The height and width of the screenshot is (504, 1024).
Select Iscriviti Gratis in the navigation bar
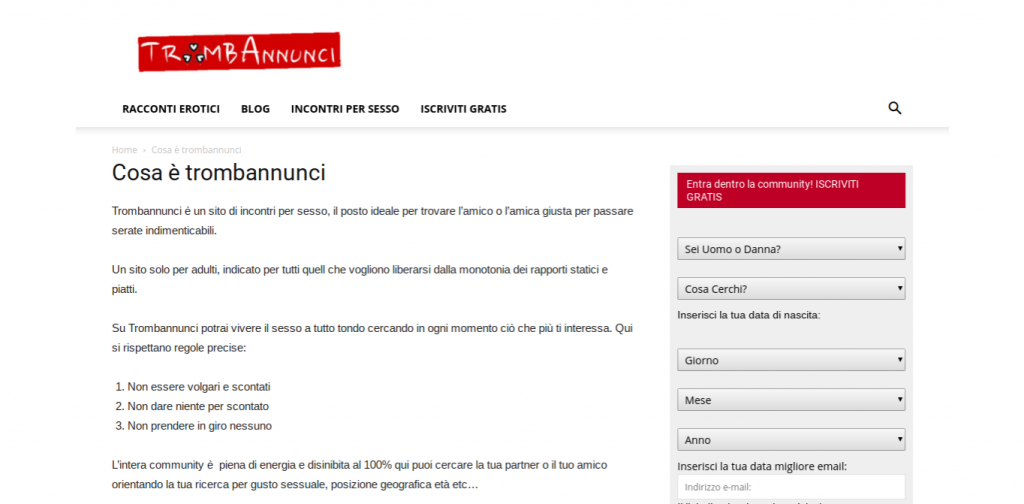(x=464, y=109)
